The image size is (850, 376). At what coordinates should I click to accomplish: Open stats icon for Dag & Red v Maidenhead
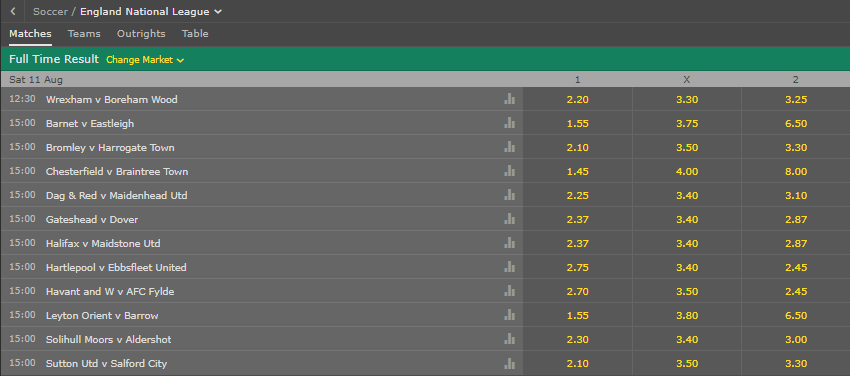click(x=510, y=195)
